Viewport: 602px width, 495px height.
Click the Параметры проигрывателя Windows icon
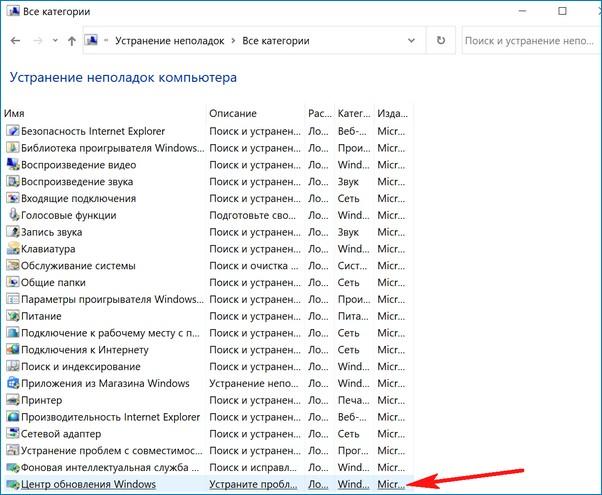pos(13,299)
